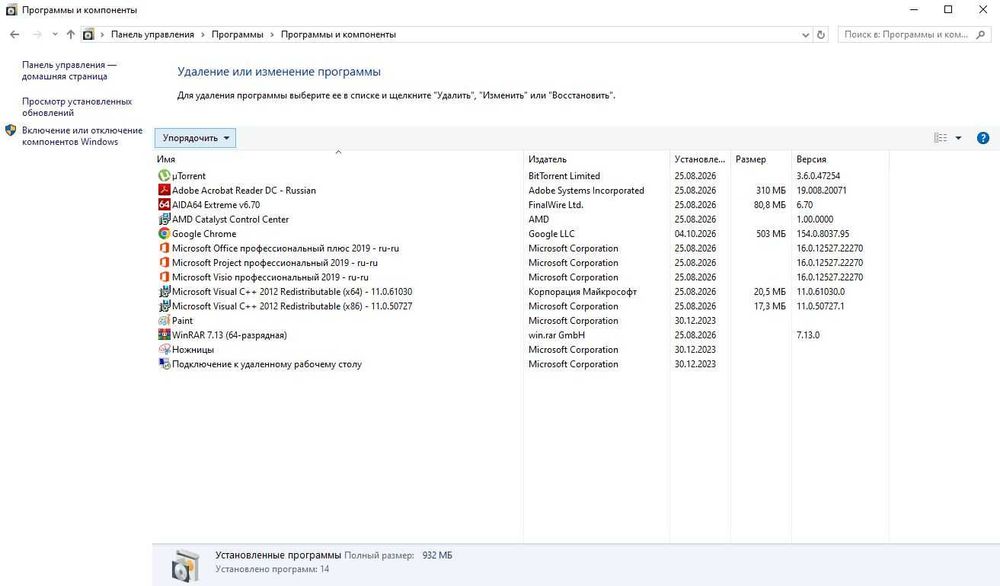This screenshot has width=1000, height=586.
Task: Expand the view options dropdown arrow
Action: point(958,138)
